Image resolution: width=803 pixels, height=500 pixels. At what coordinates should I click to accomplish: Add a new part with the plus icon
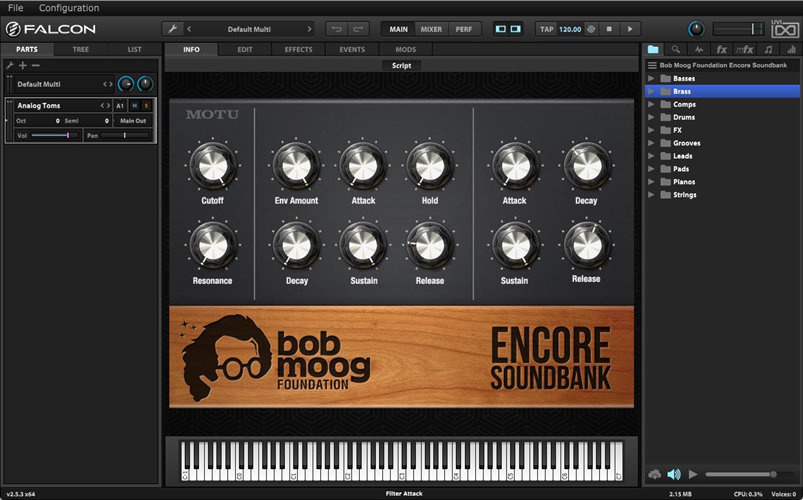(x=23, y=65)
